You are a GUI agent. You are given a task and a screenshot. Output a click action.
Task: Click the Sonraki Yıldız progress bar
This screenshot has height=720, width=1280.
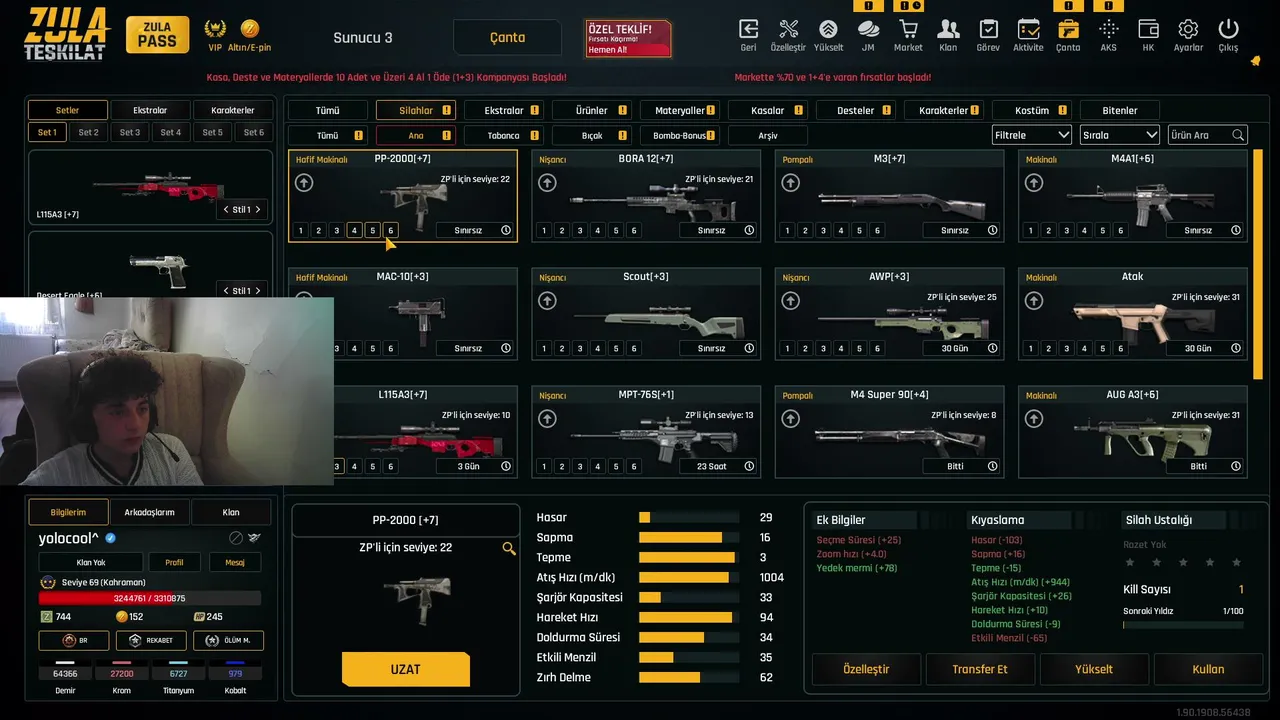(x=1183, y=625)
